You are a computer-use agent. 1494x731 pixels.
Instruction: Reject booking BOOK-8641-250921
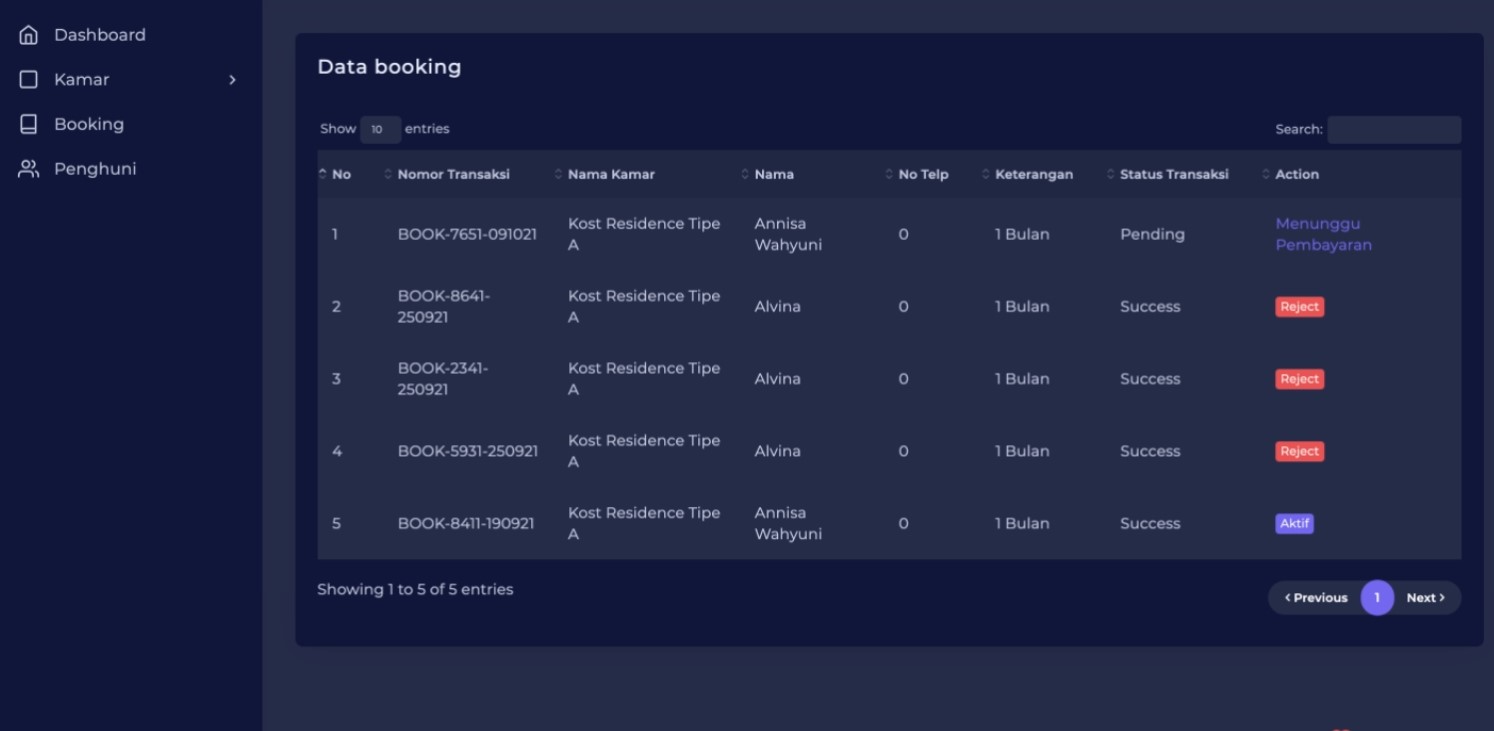coord(1299,307)
